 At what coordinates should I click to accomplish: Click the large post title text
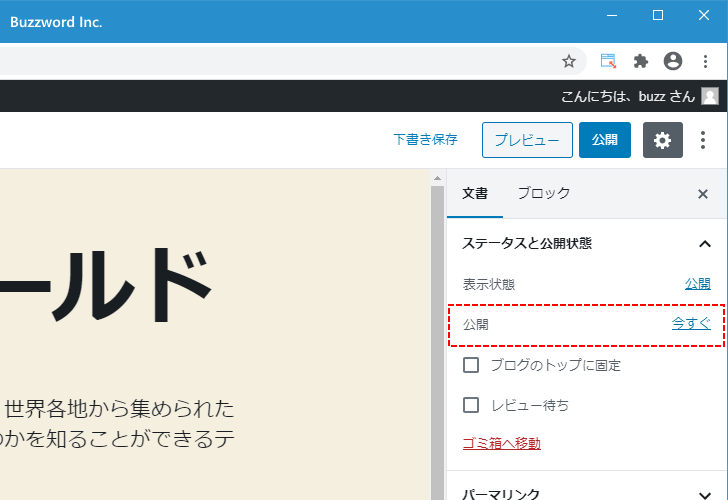pos(107,286)
